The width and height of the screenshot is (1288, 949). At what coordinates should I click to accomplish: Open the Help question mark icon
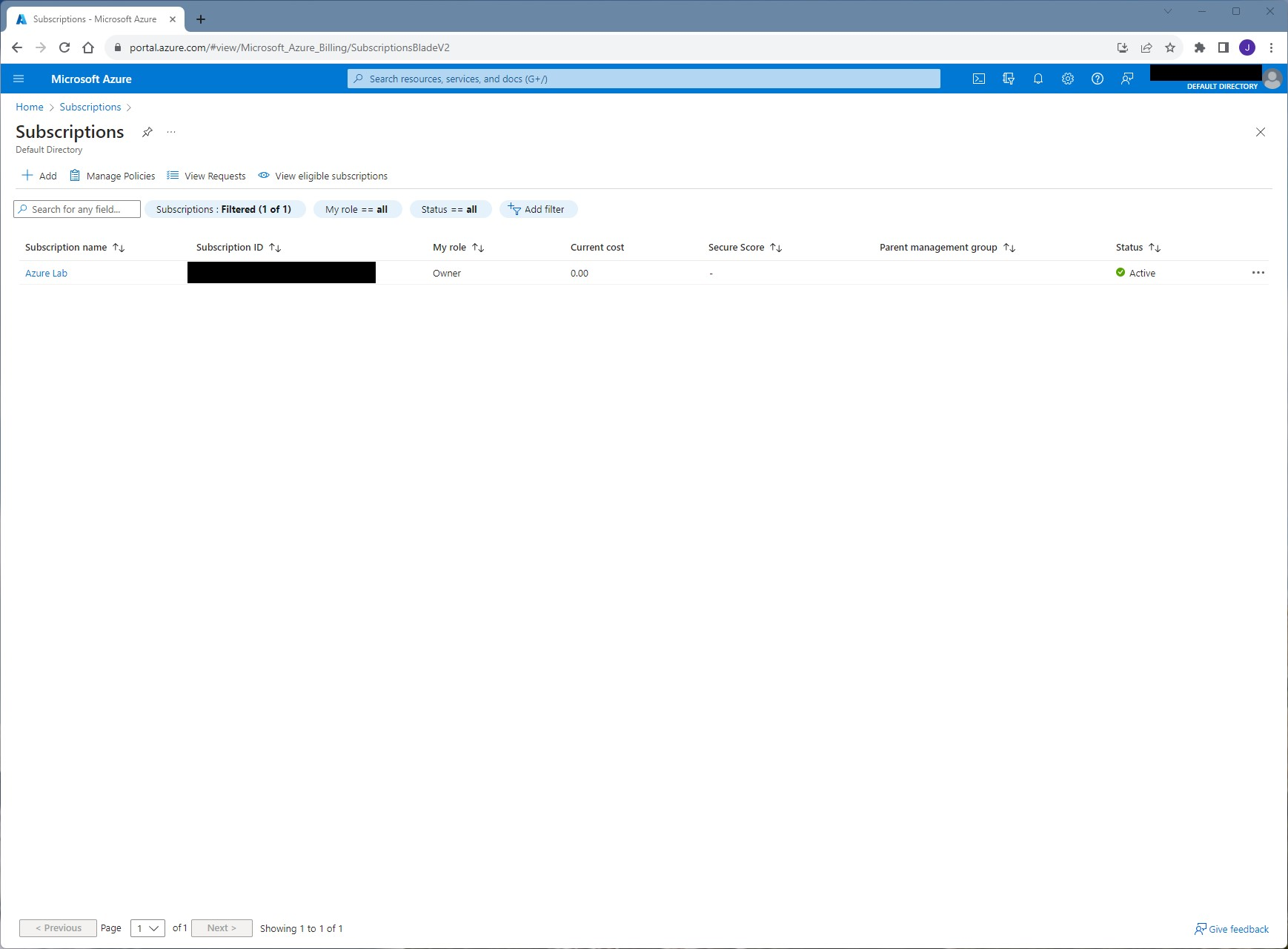pyautogui.click(x=1098, y=79)
